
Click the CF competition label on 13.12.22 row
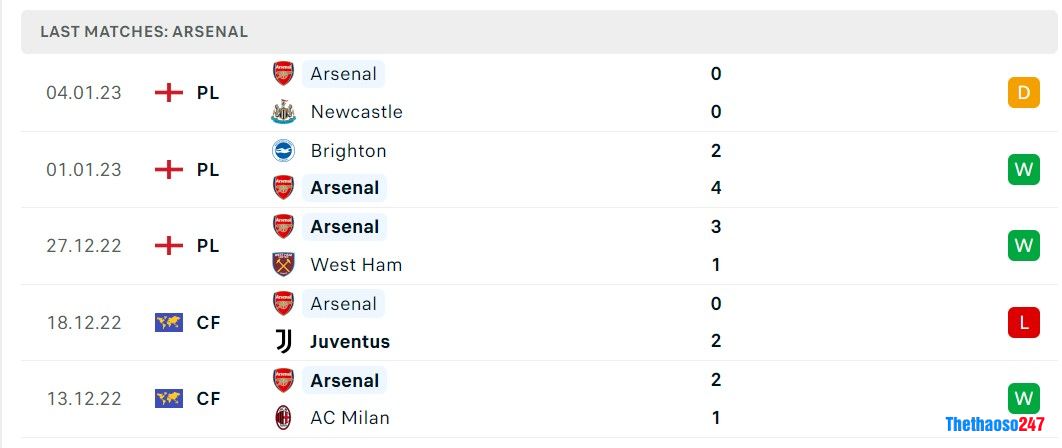tap(208, 399)
